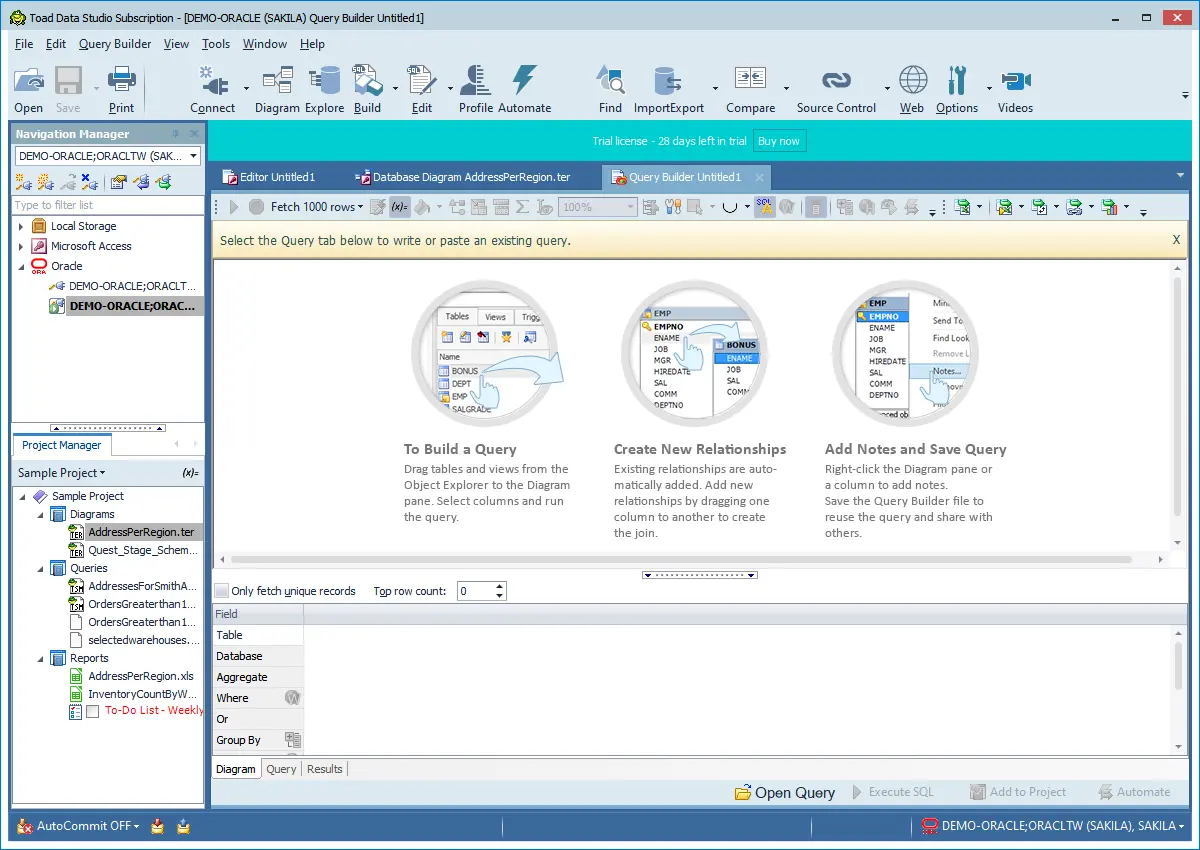Click the filter list input field
Image resolution: width=1200 pixels, height=850 pixels.
108,205
